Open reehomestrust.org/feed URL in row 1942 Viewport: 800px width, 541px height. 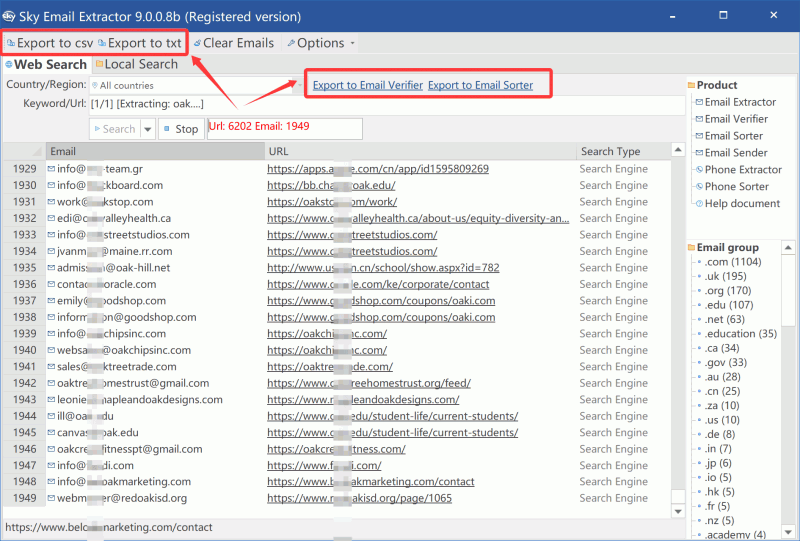[369, 383]
